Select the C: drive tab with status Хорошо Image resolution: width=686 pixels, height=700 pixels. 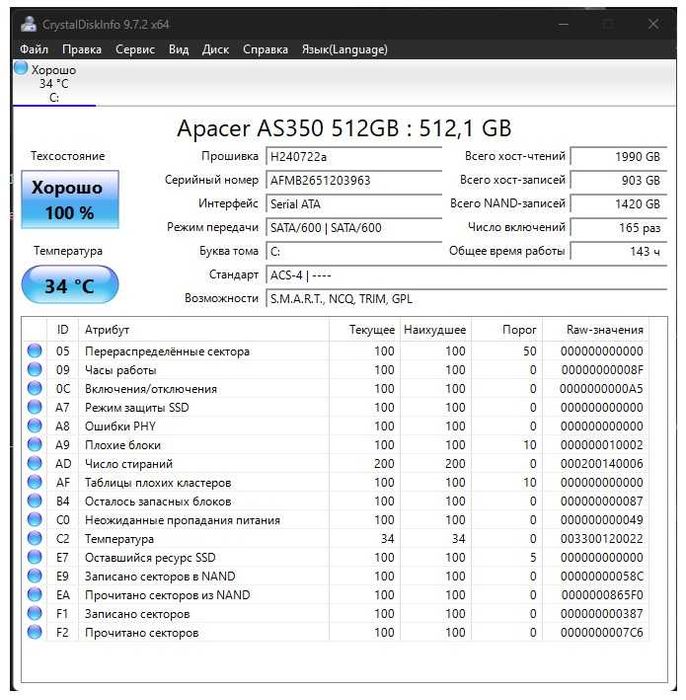pyautogui.click(x=54, y=83)
